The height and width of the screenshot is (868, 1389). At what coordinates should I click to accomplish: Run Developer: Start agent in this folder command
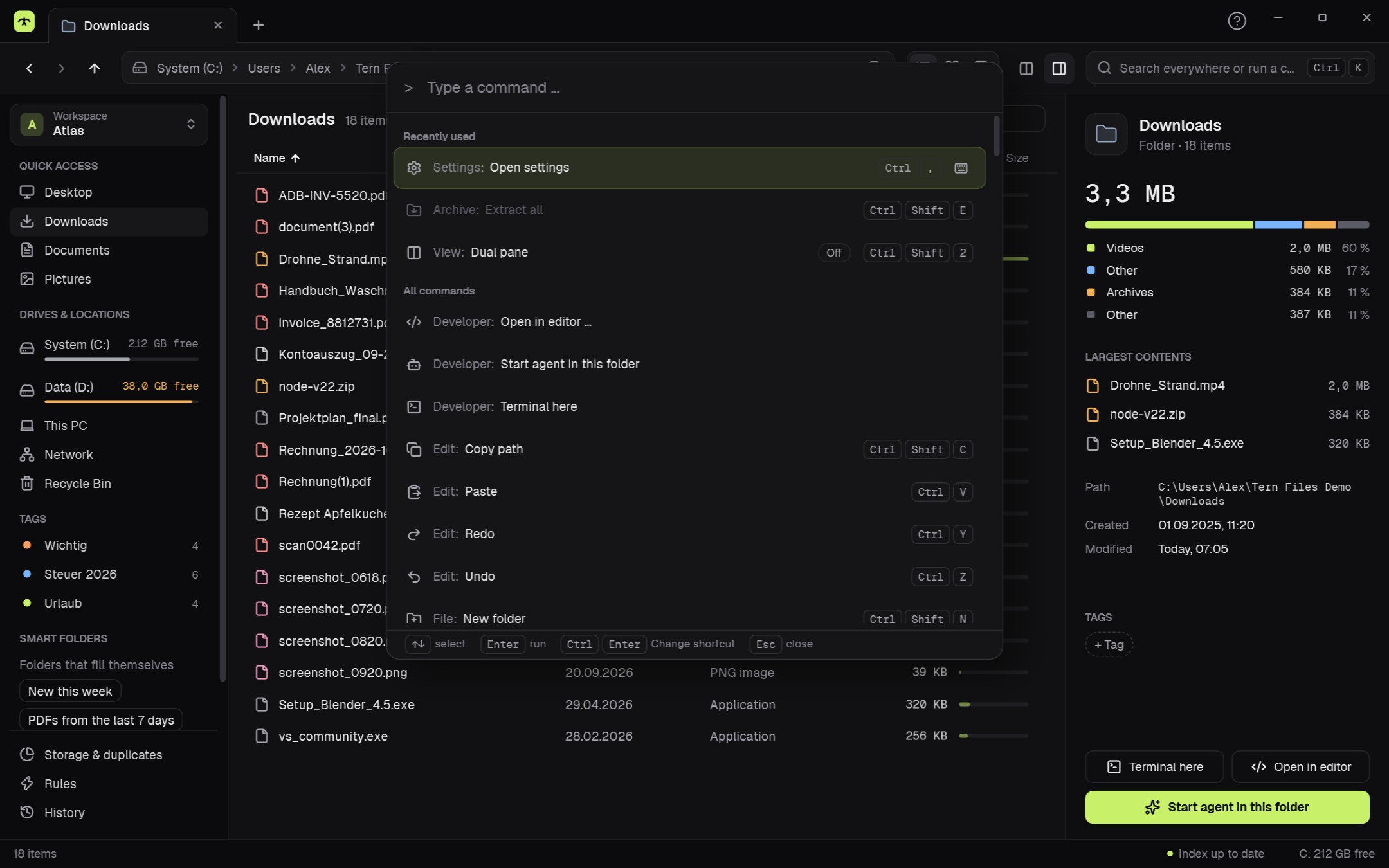click(x=689, y=364)
